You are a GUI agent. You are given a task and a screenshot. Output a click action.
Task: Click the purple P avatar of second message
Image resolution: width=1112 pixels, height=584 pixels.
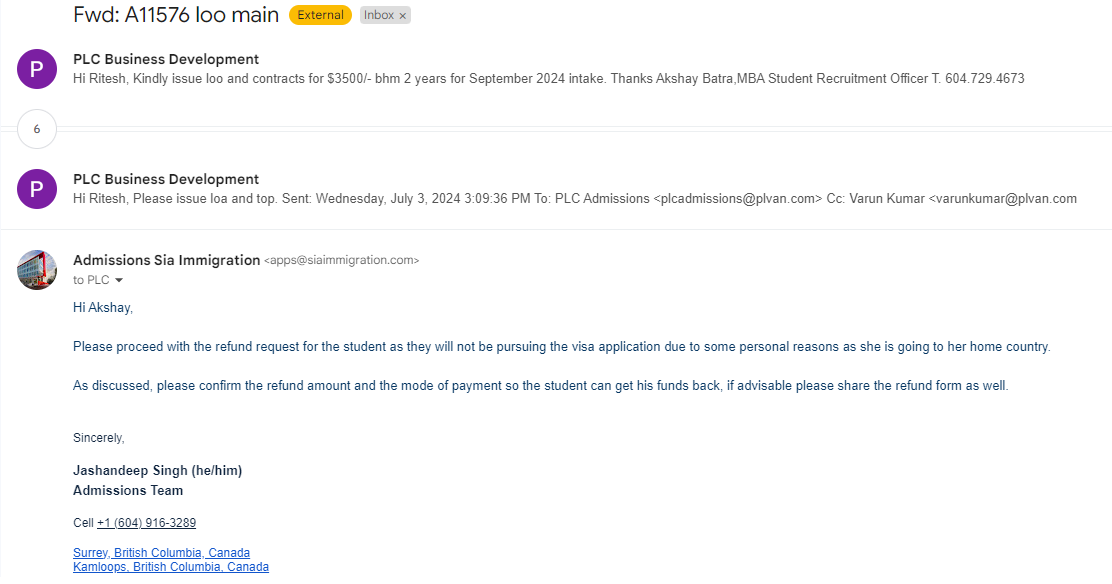(x=37, y=189)
